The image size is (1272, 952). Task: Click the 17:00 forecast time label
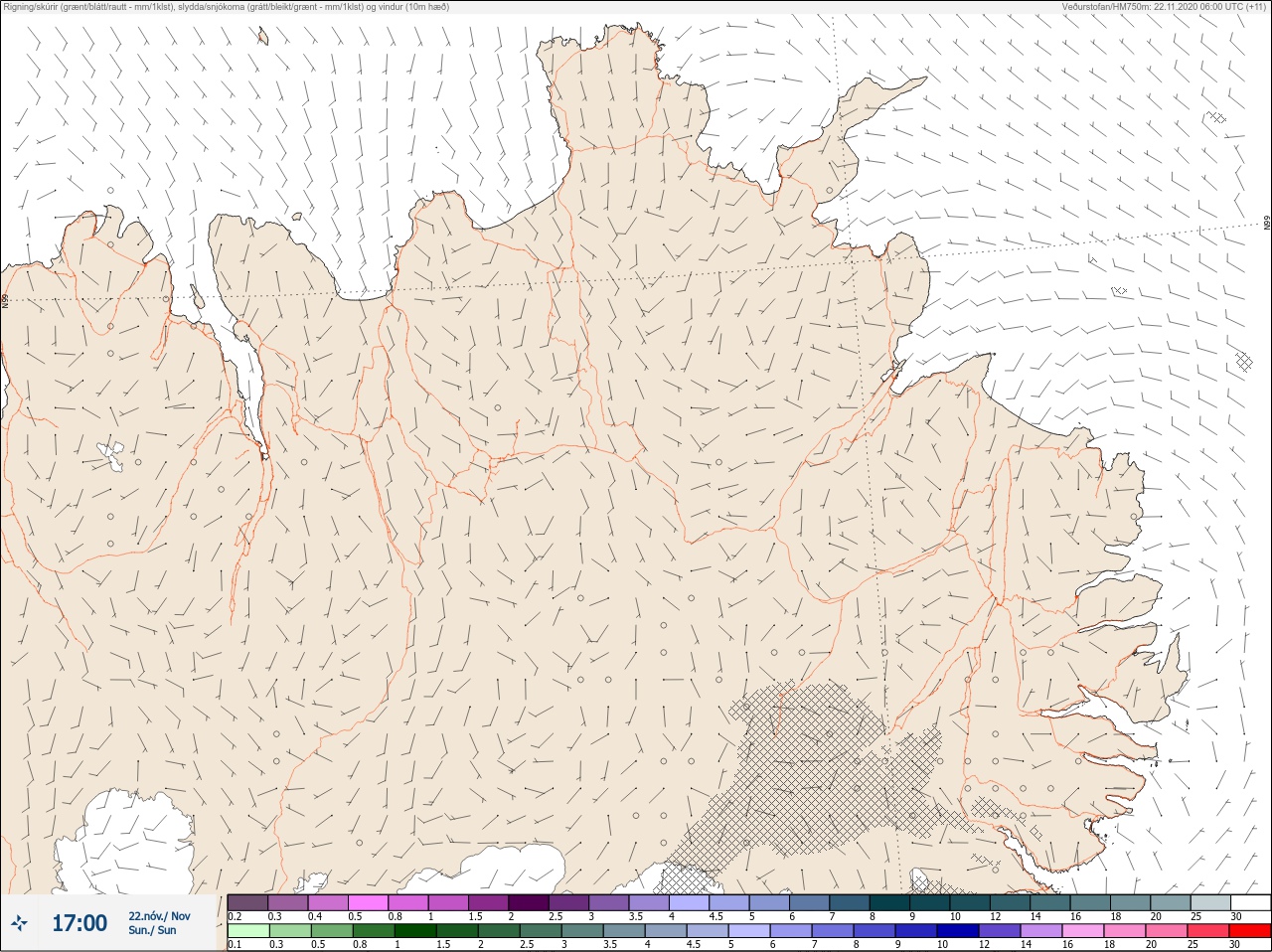79,923
